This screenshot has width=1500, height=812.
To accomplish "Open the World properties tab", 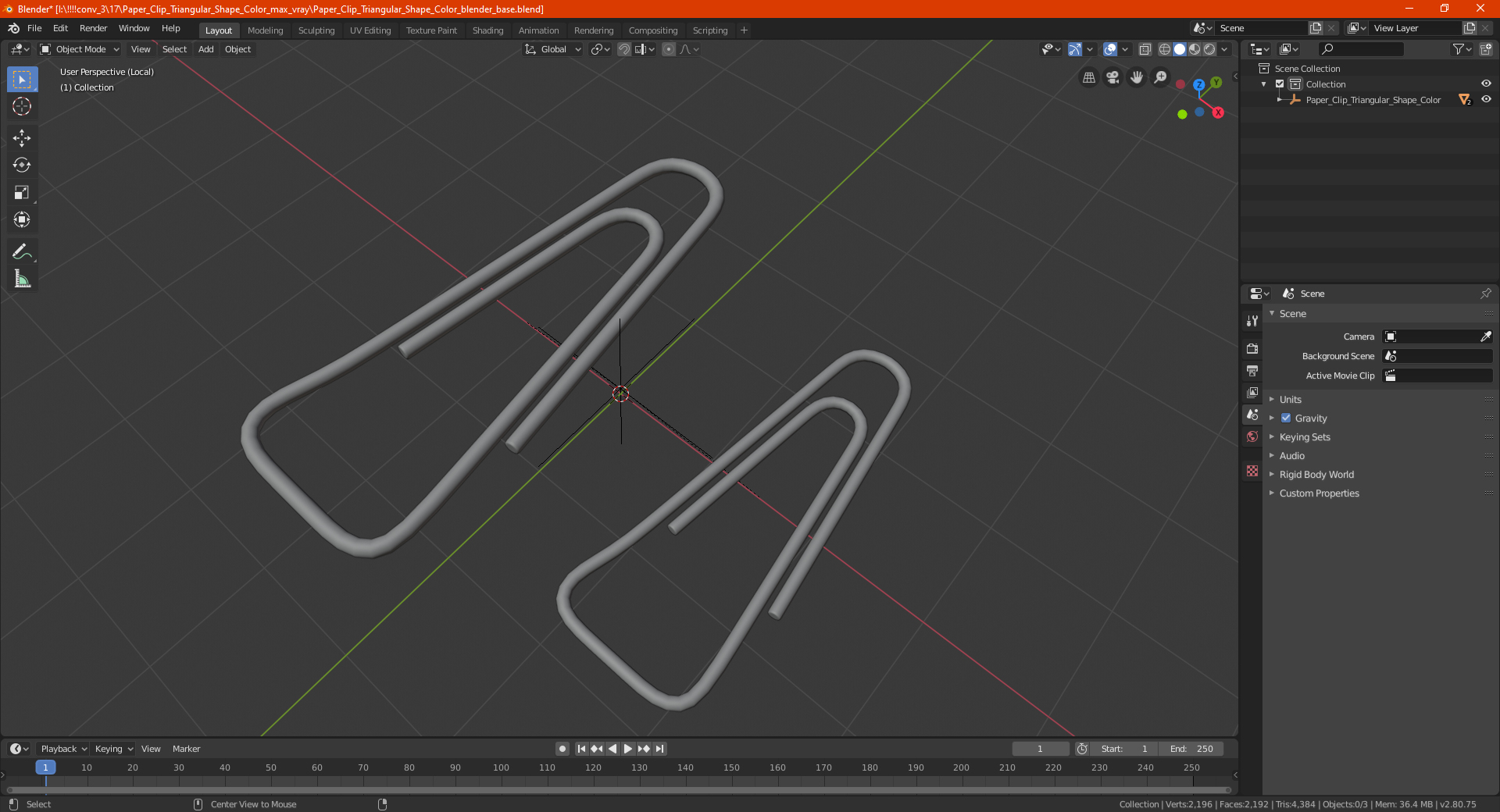I will [x=1252, y=436].
